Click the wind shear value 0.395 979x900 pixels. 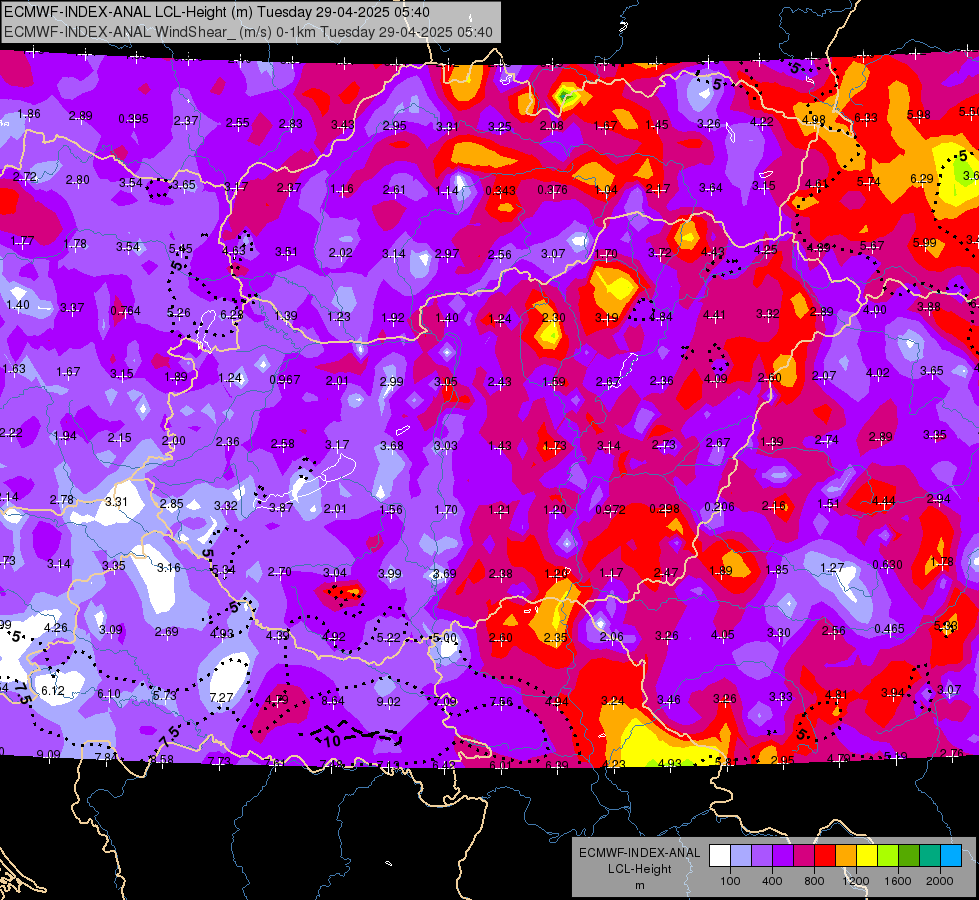click(x=134, y=119)
